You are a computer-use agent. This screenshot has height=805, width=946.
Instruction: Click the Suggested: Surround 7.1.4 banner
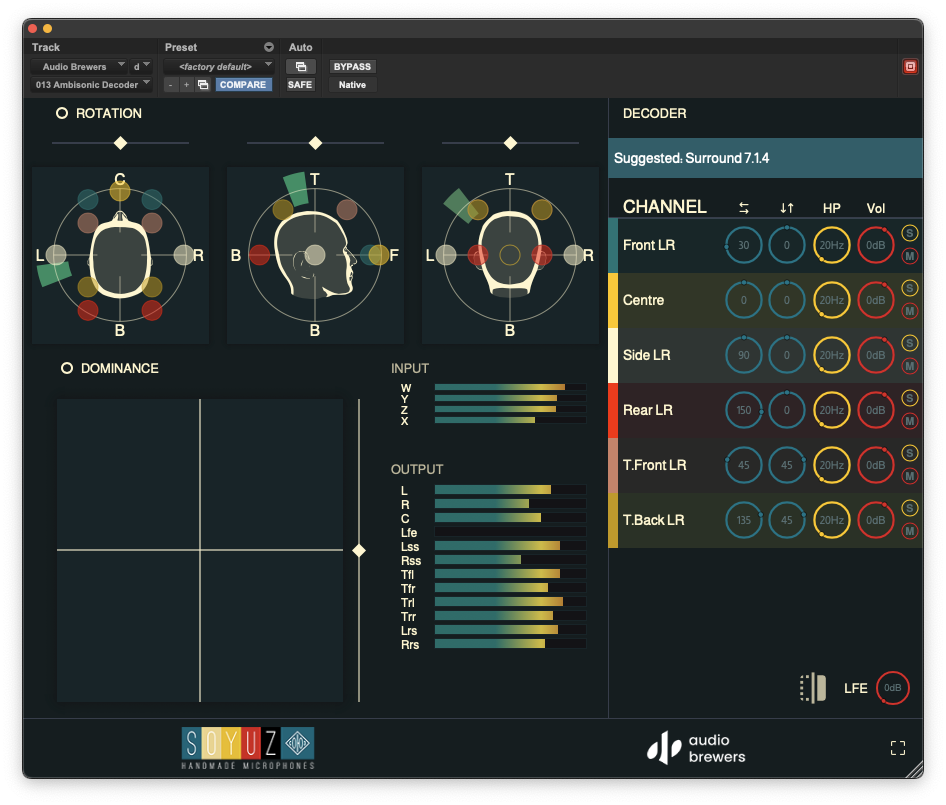click(765, 158)
